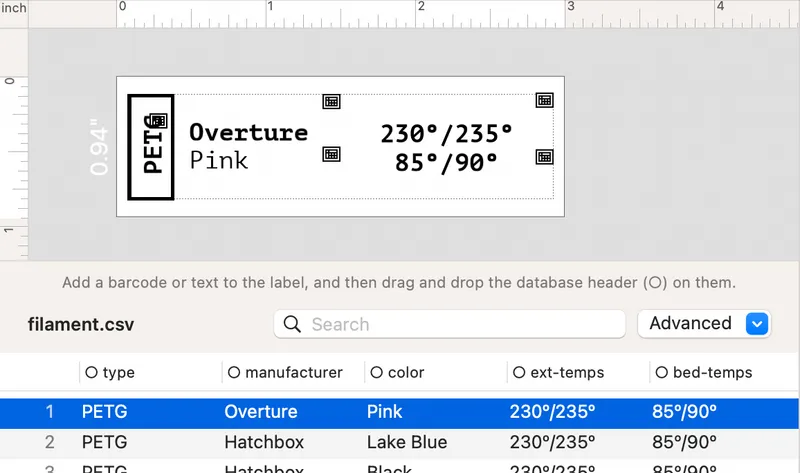Click the 0.94" label height indicator
Image resolution: width=800 pixels, height=473 pixels.
pos(99,147)
